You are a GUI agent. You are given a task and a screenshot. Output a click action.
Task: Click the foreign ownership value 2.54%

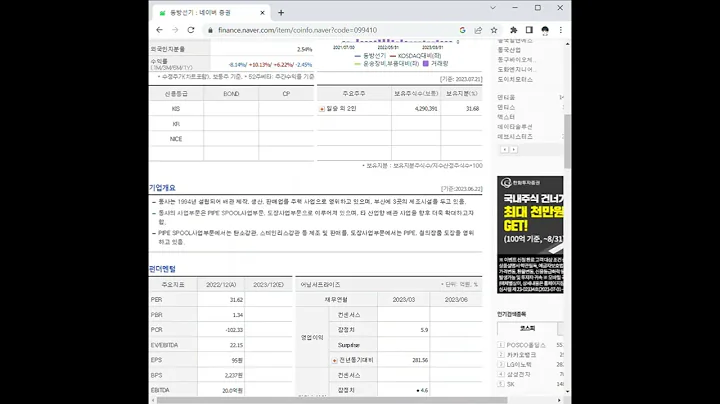[304, 49]
